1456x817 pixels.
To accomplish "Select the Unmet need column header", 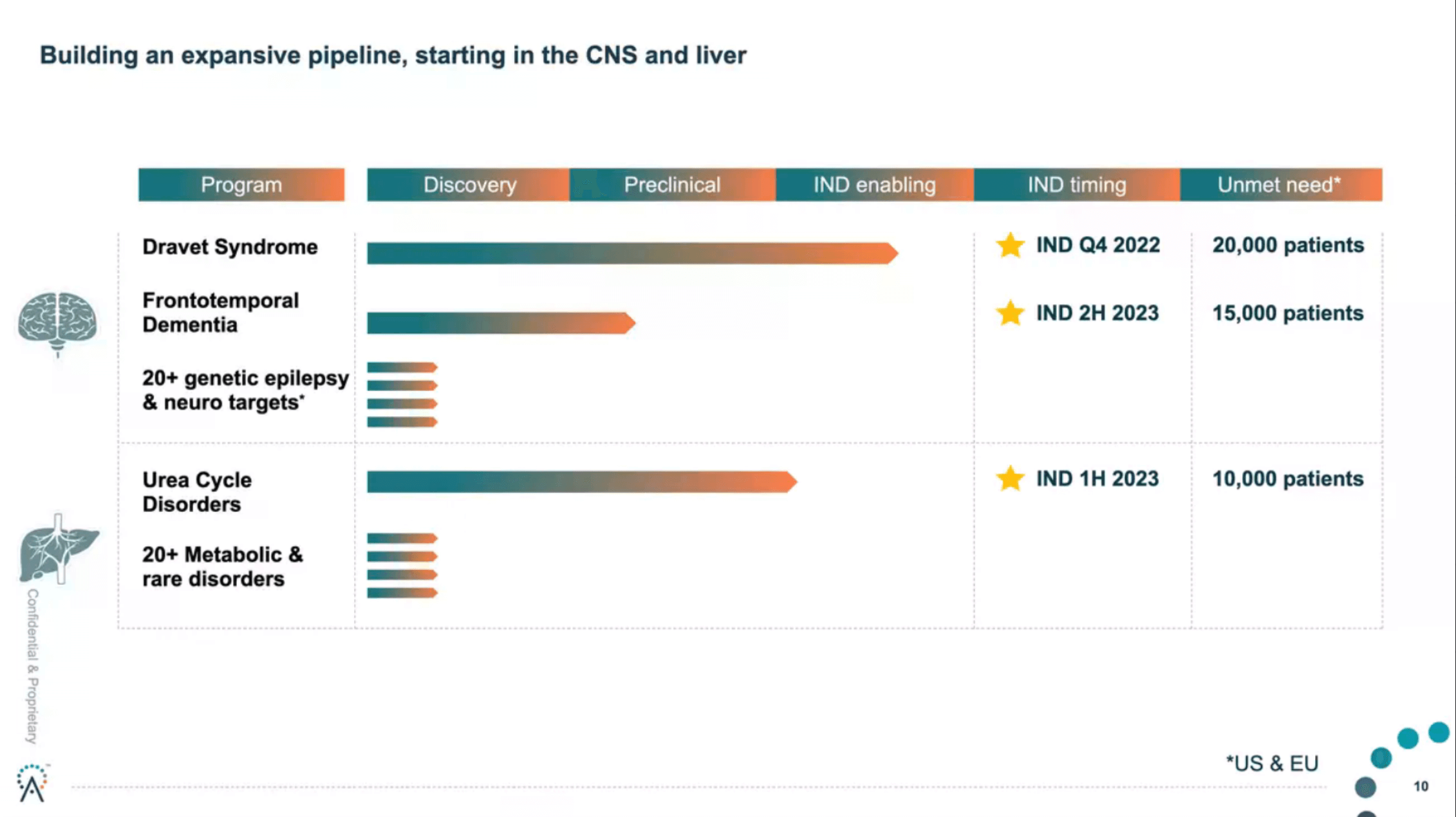I will tap(1280, 185).
